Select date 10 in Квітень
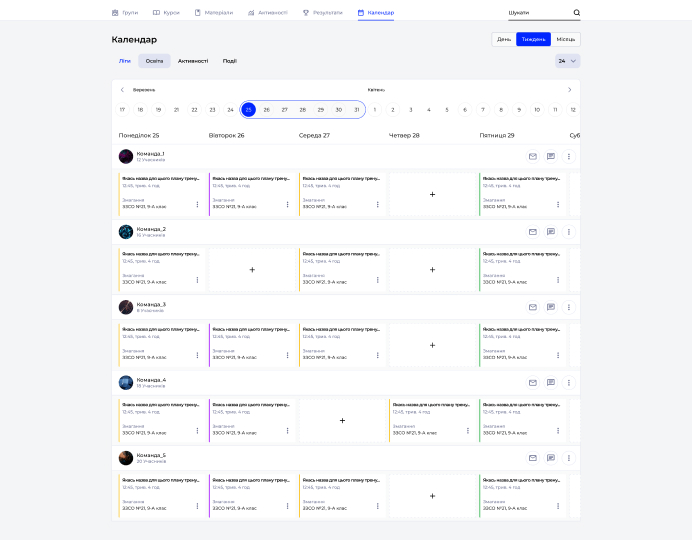Viewport: 692px width, 540px height. [x=537, y=110]
